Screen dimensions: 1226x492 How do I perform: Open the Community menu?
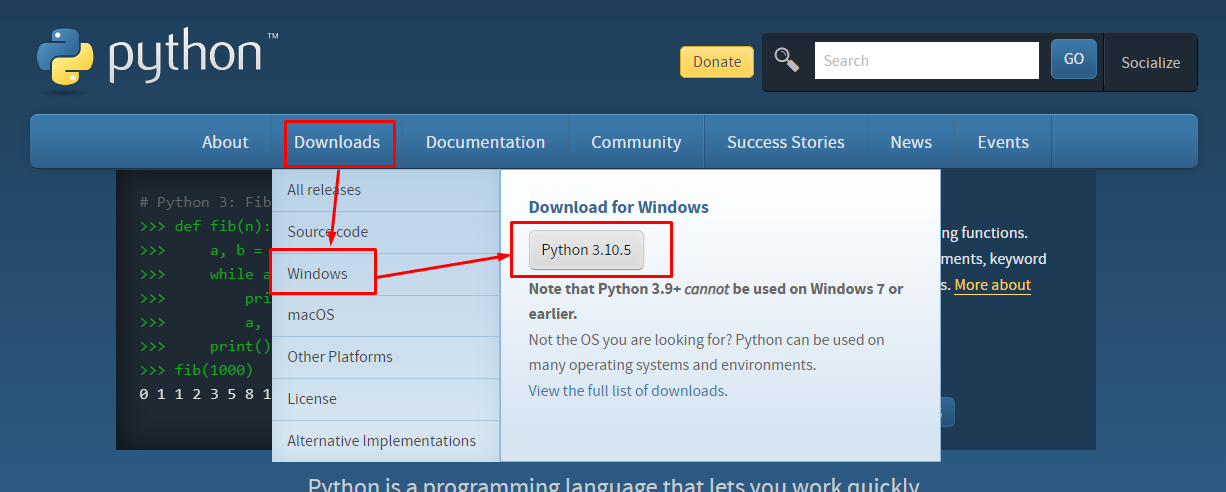636,142
